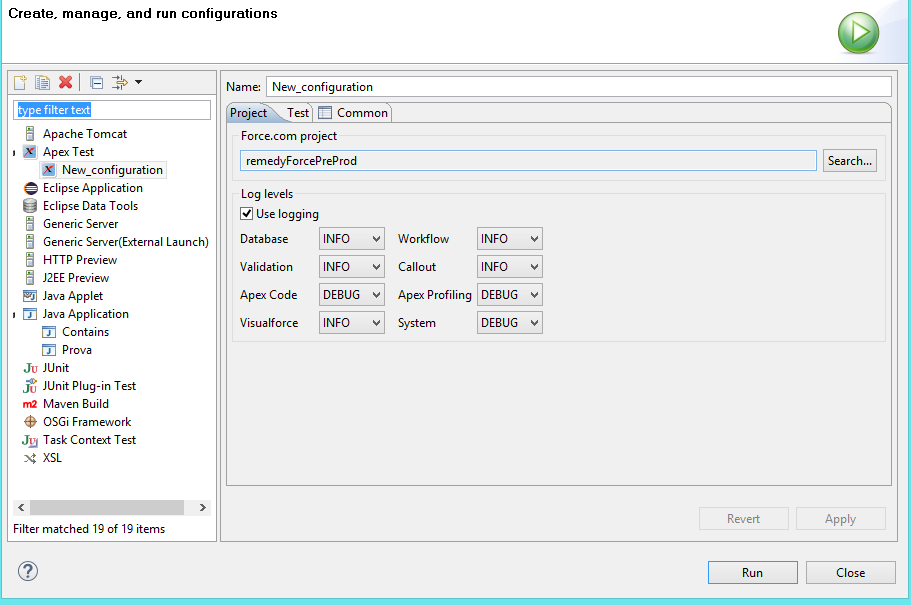
Task: Select the Maven Build configuration type
Action: pos(75,404)
